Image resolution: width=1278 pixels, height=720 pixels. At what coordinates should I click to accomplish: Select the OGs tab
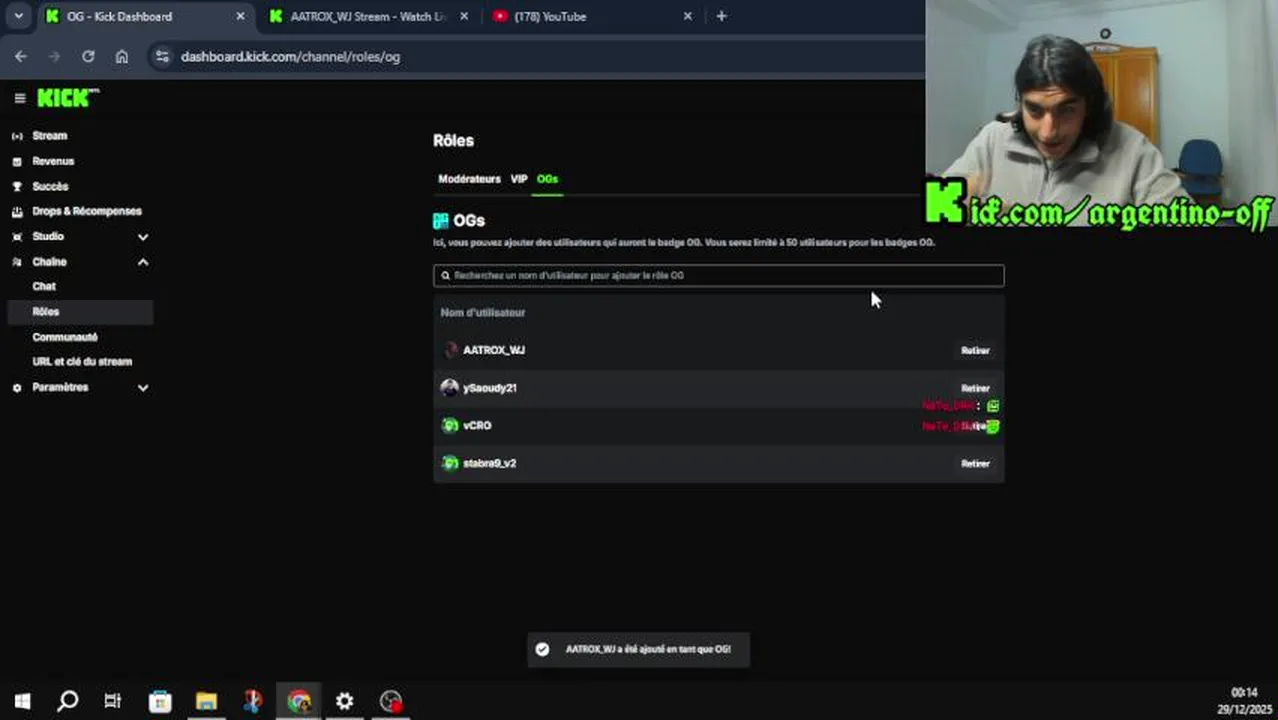click(x=547, y=179)
